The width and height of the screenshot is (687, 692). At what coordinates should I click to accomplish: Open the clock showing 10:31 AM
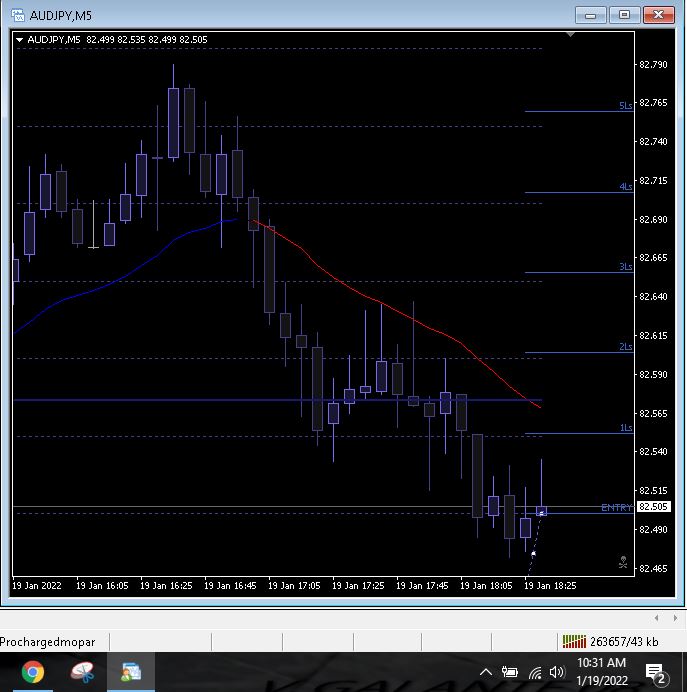(x=601, y=672)
